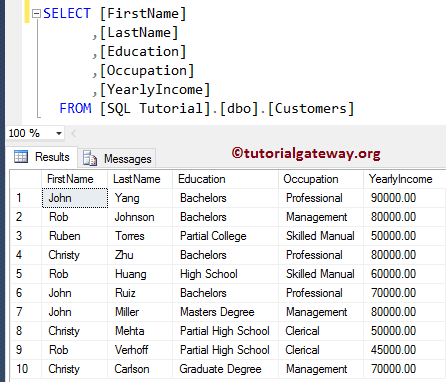Select row header number 9
The height and width of the screenshot is (382, 446).
(26, 350)
